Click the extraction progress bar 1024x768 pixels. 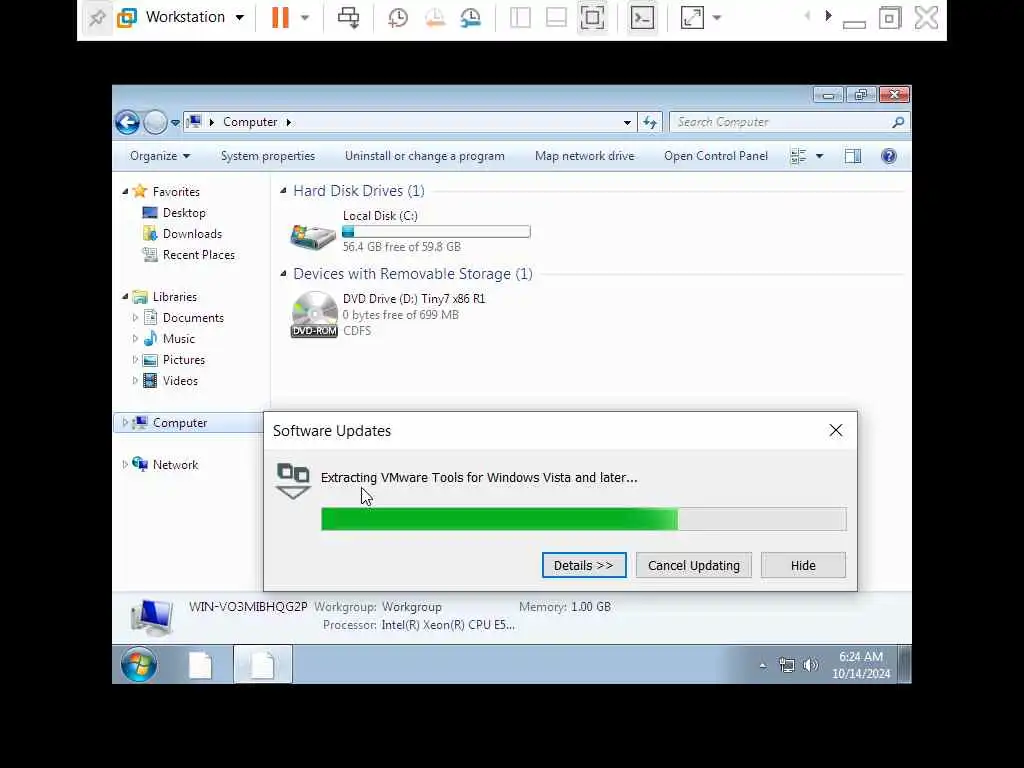(x=584, y=519)
